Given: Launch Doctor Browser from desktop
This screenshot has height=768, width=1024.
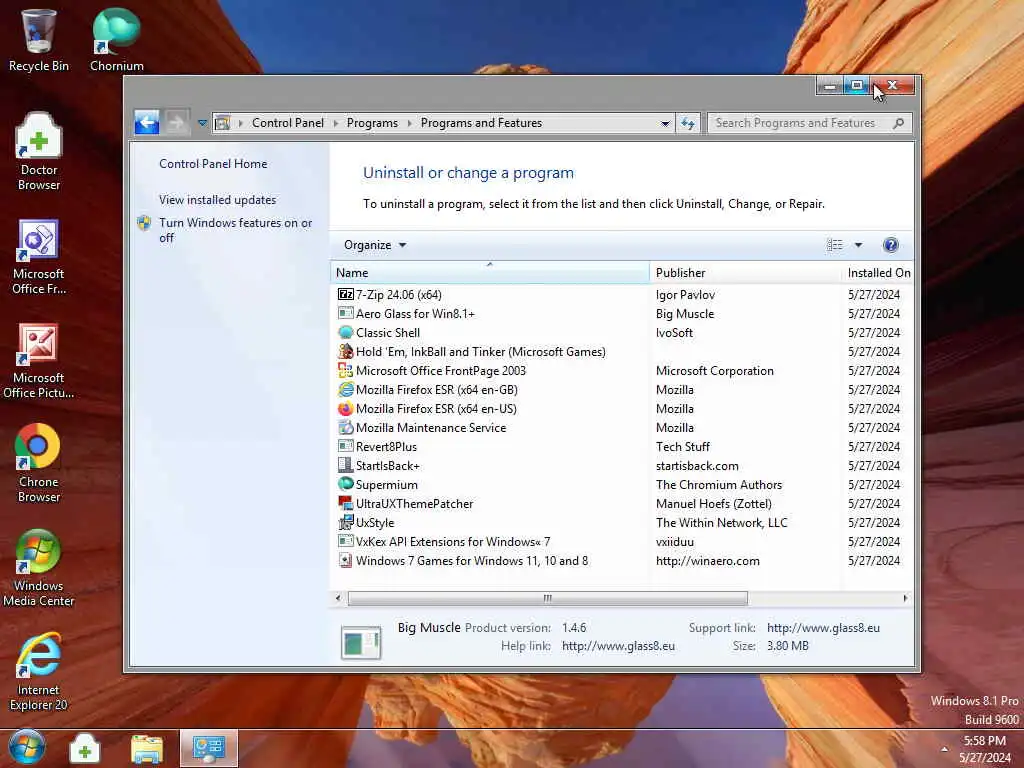Looking at the screenshot, I should click(x=39, y=150).
